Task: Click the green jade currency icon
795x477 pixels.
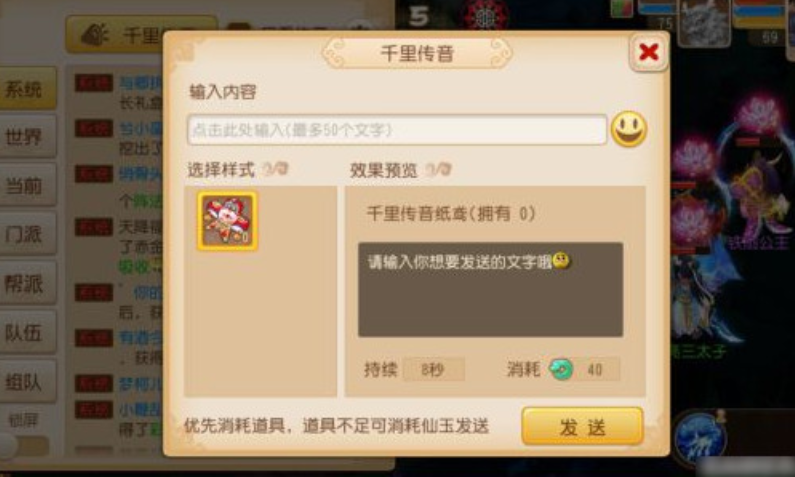Action: pyautogui.click(x=561, y=369)
